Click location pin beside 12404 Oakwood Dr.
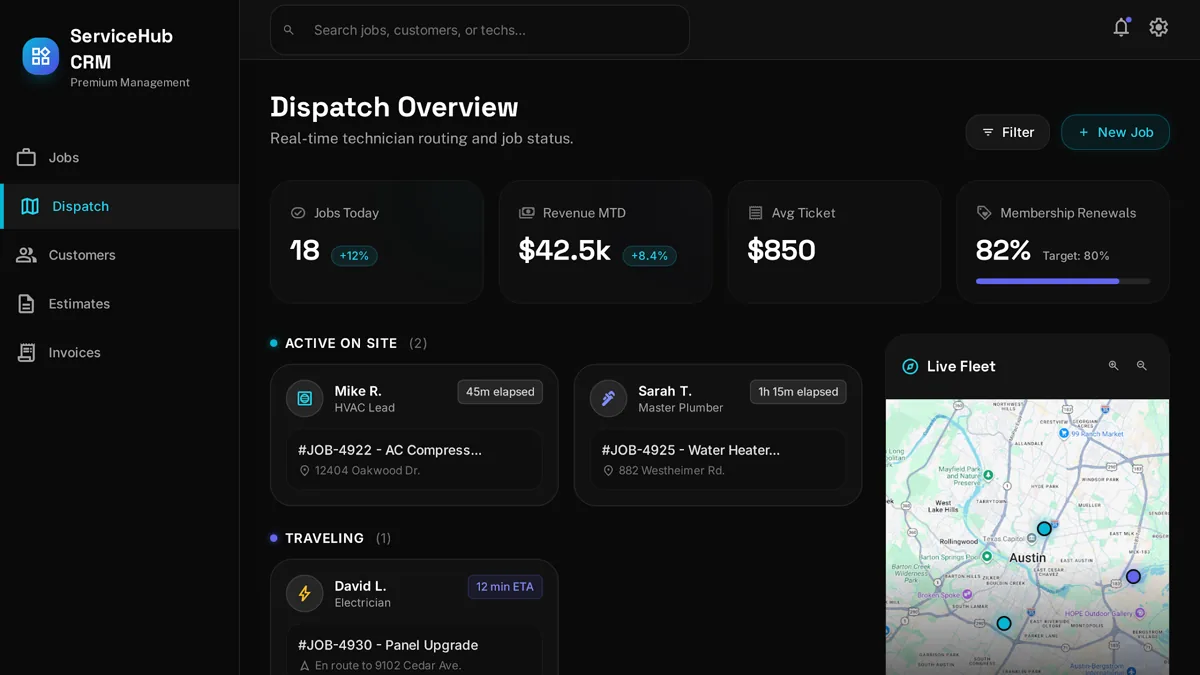 pos(305,471)
